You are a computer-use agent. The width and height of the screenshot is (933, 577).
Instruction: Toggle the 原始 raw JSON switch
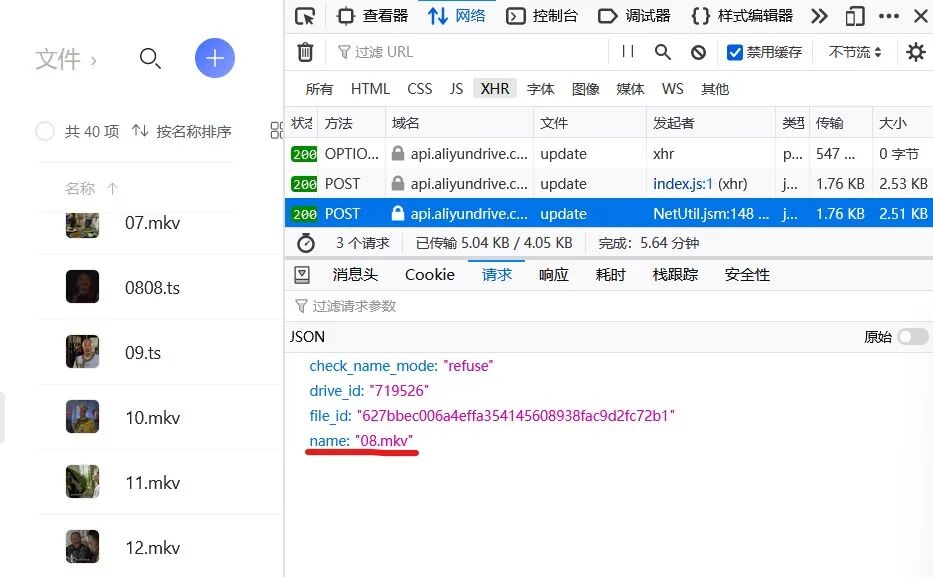(x=911, y=337)
